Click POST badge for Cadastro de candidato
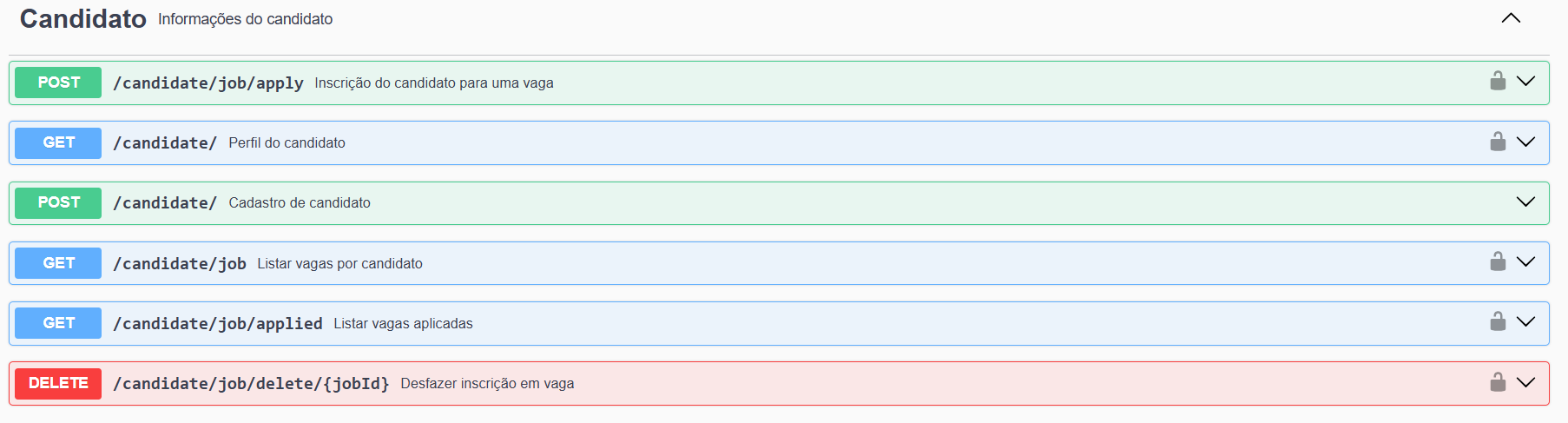Screen dimensions: 1568x423 tap(58, 202)
